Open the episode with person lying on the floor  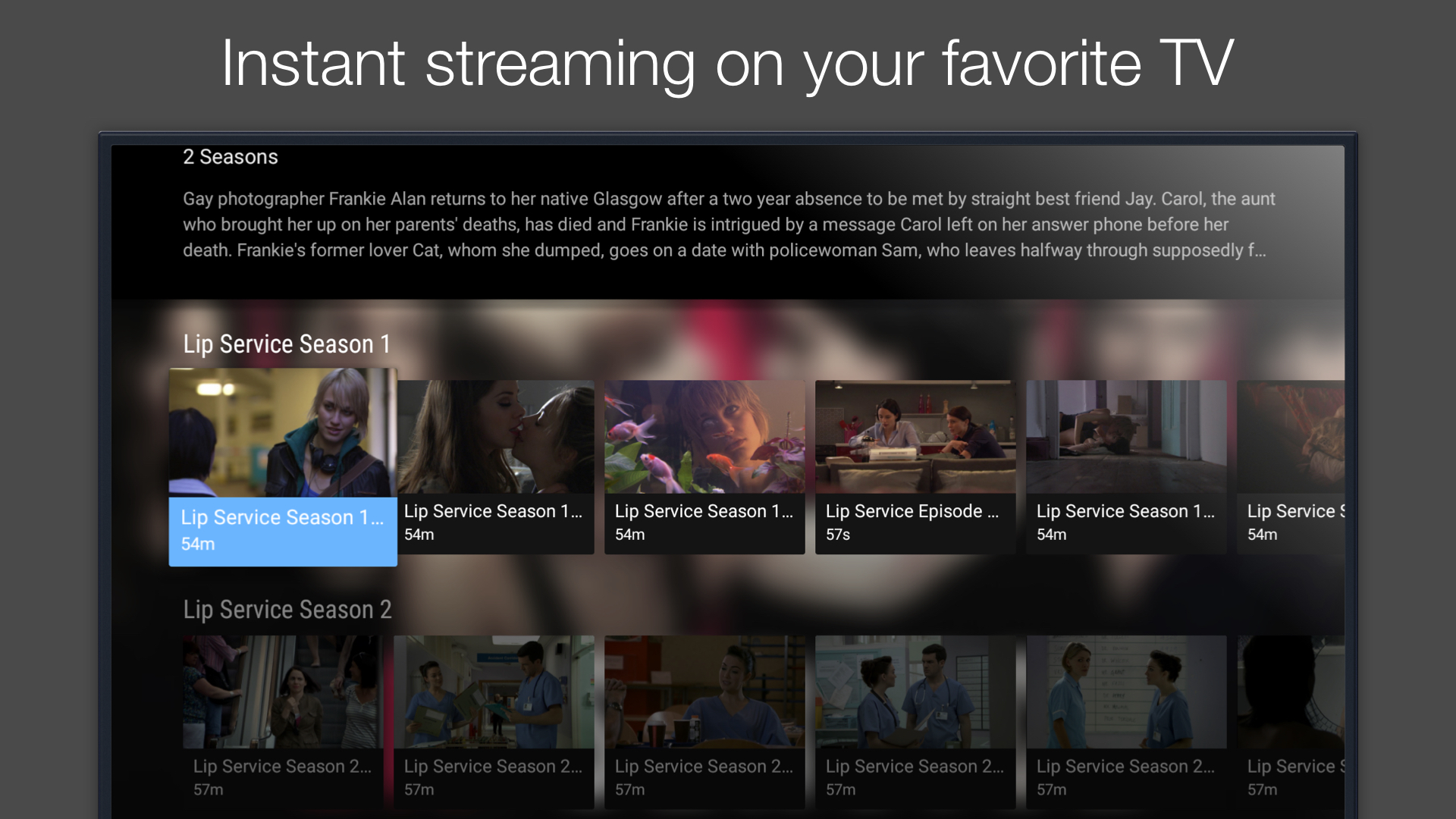(1126, 437)
